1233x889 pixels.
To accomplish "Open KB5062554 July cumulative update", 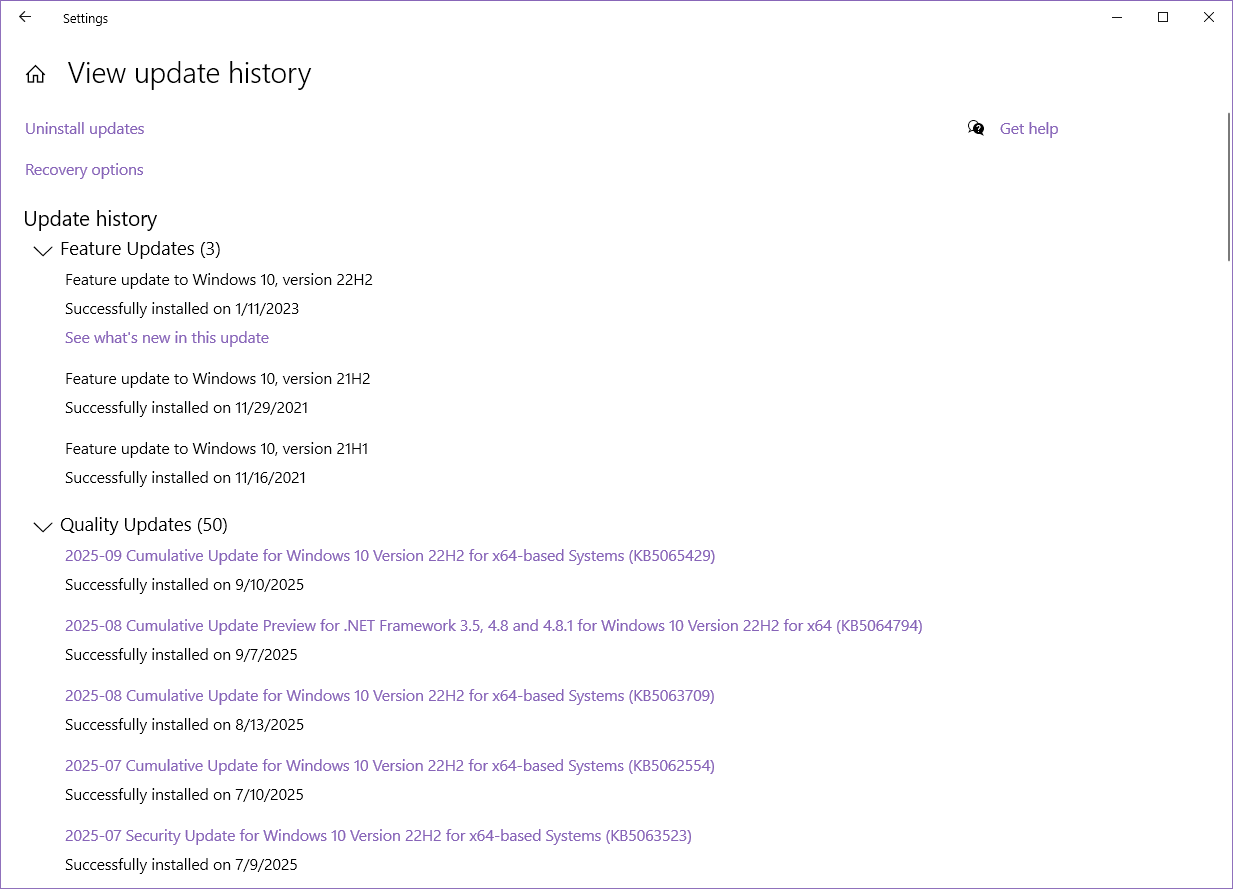I will point(389,765).
